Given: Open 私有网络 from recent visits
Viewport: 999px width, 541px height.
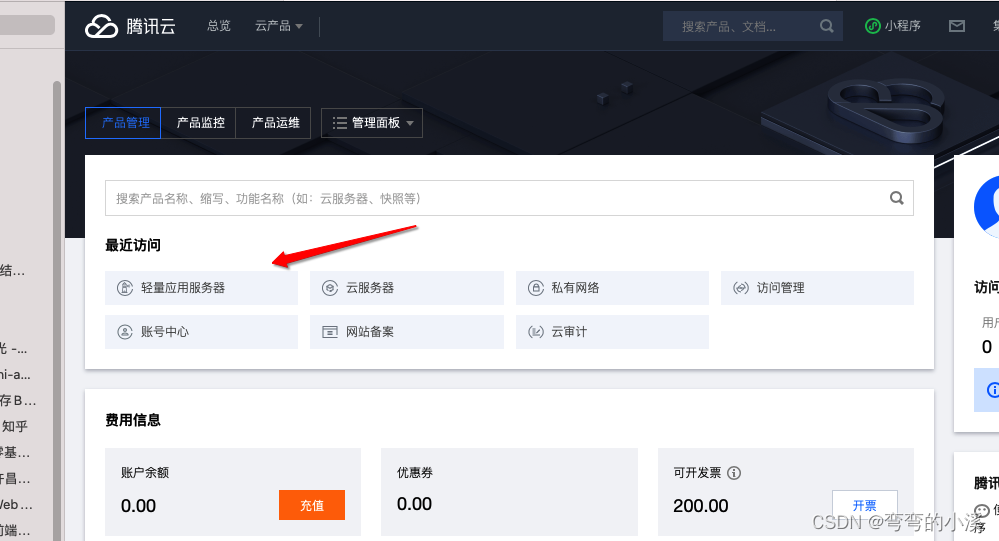Looking at the screenshot, I should 612,288.
